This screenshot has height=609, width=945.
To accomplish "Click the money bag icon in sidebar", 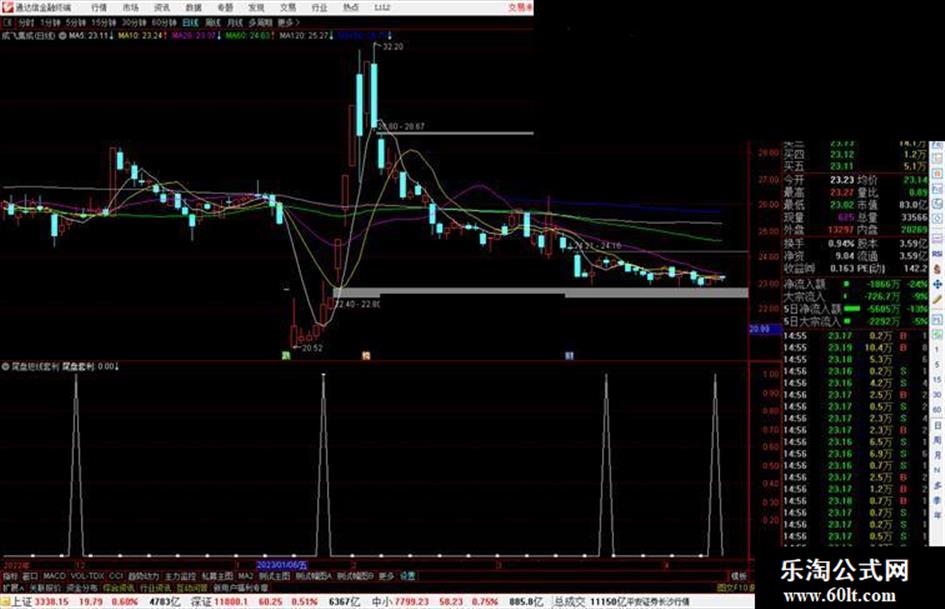I will [937, 269].
